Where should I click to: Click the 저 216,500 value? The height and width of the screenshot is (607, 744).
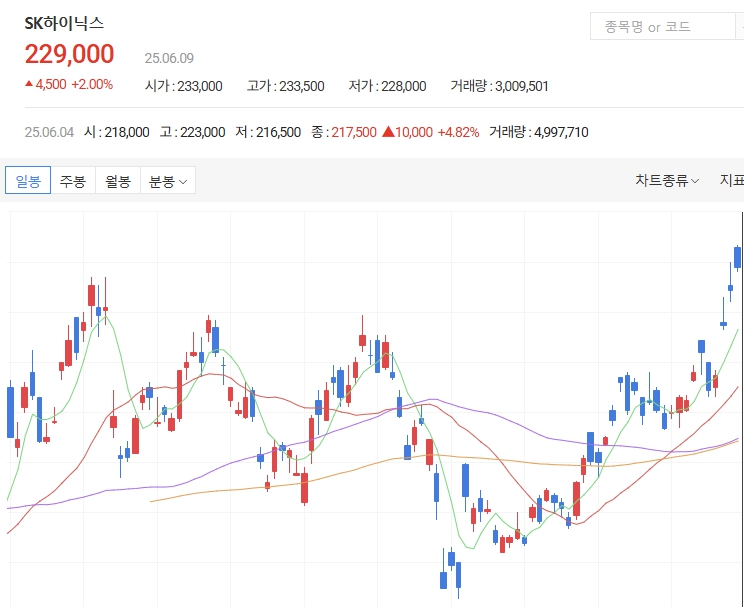[x=268, y=132]
